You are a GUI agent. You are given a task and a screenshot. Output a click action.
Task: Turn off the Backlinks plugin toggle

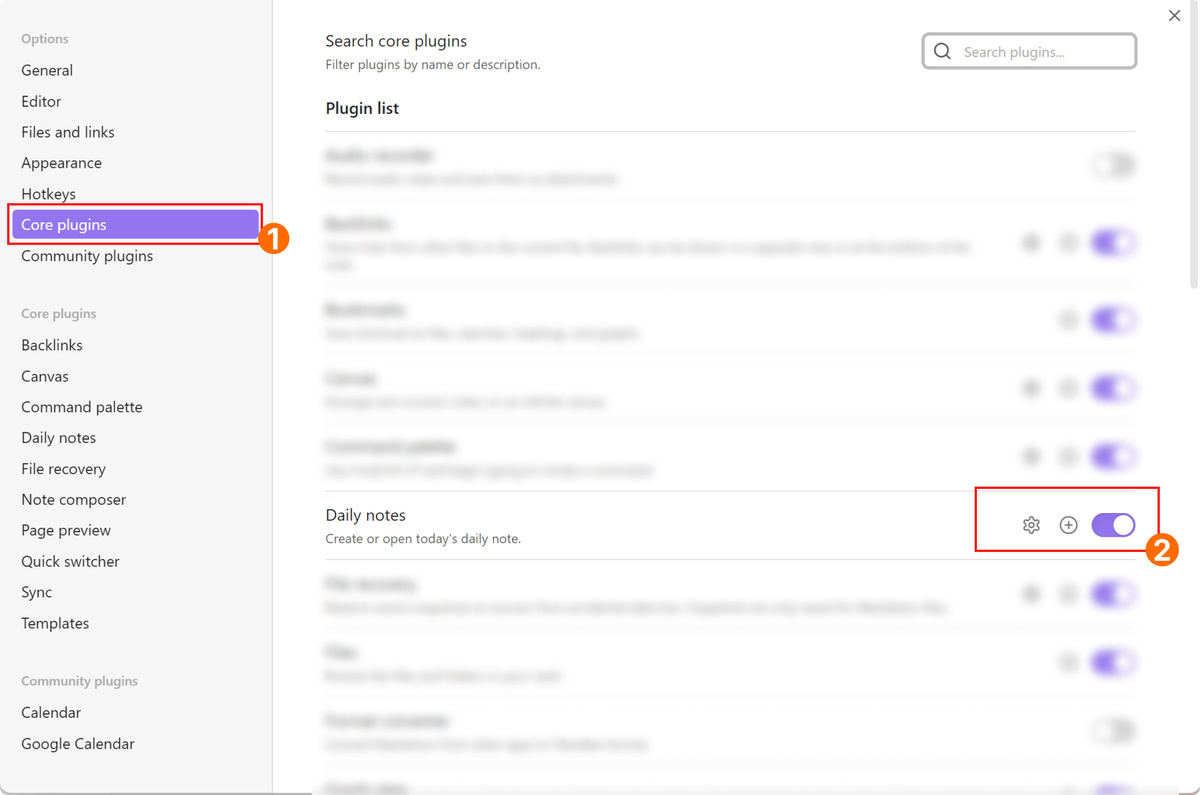(1113, 242)
